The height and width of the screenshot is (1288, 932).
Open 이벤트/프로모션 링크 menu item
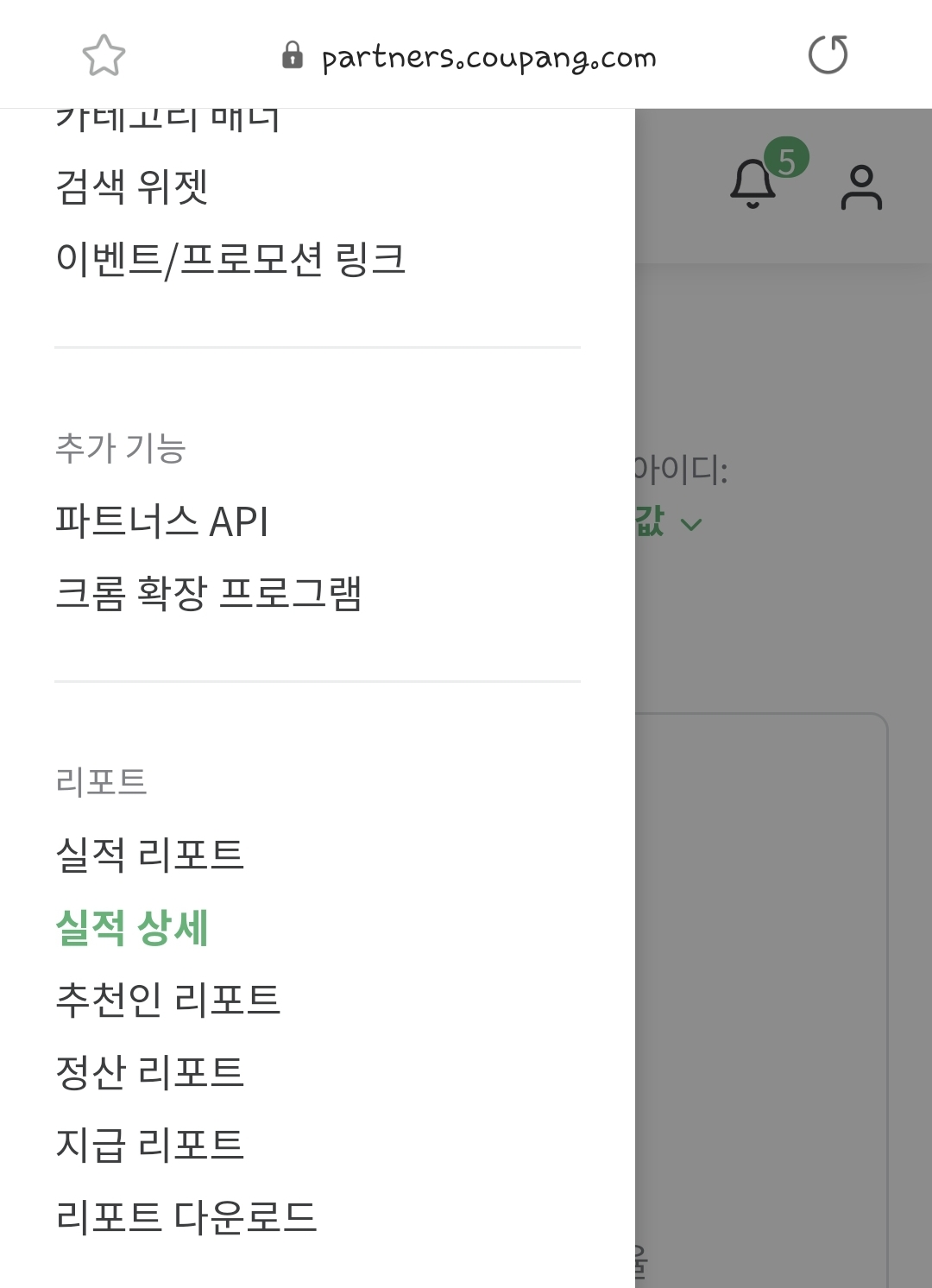[x=230, y=259]
